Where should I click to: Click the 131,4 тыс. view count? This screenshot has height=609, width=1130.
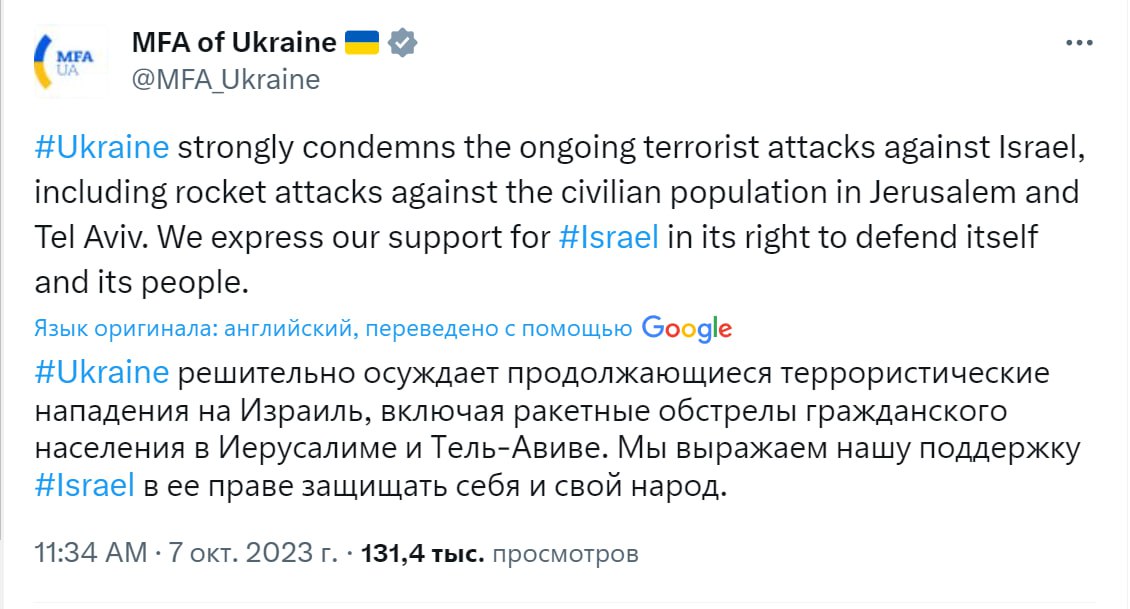[x=422, y=553]
